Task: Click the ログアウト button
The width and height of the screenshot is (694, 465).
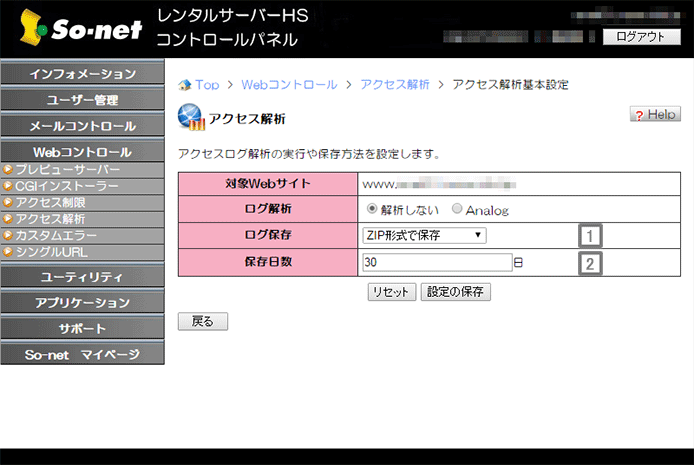Action: point(640,37)
